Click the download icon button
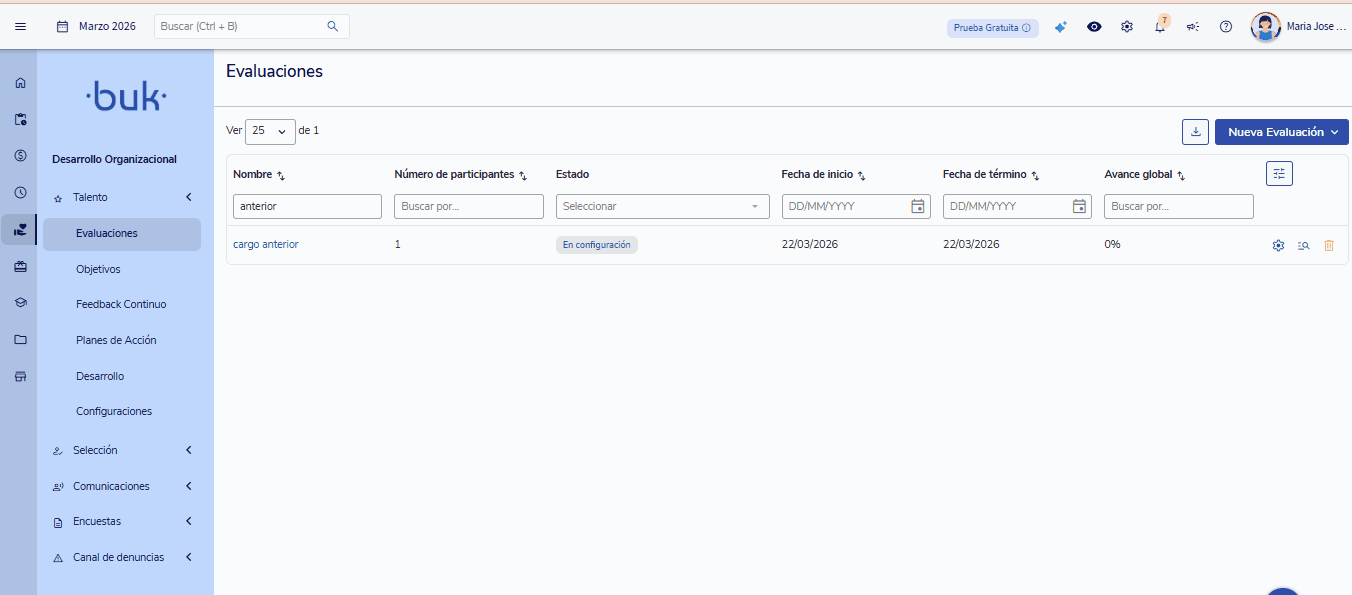 click(1195, 132)
